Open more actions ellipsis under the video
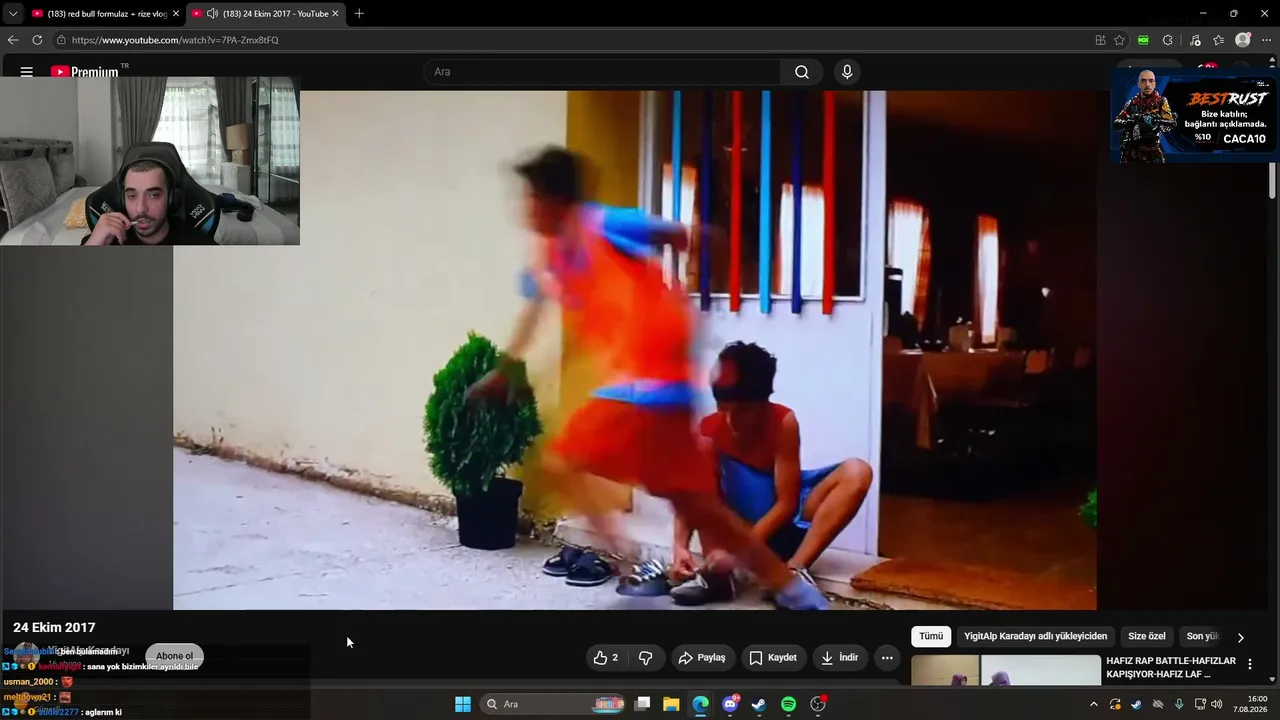The width and height of the screenshot is (1280, 720). 887,658
